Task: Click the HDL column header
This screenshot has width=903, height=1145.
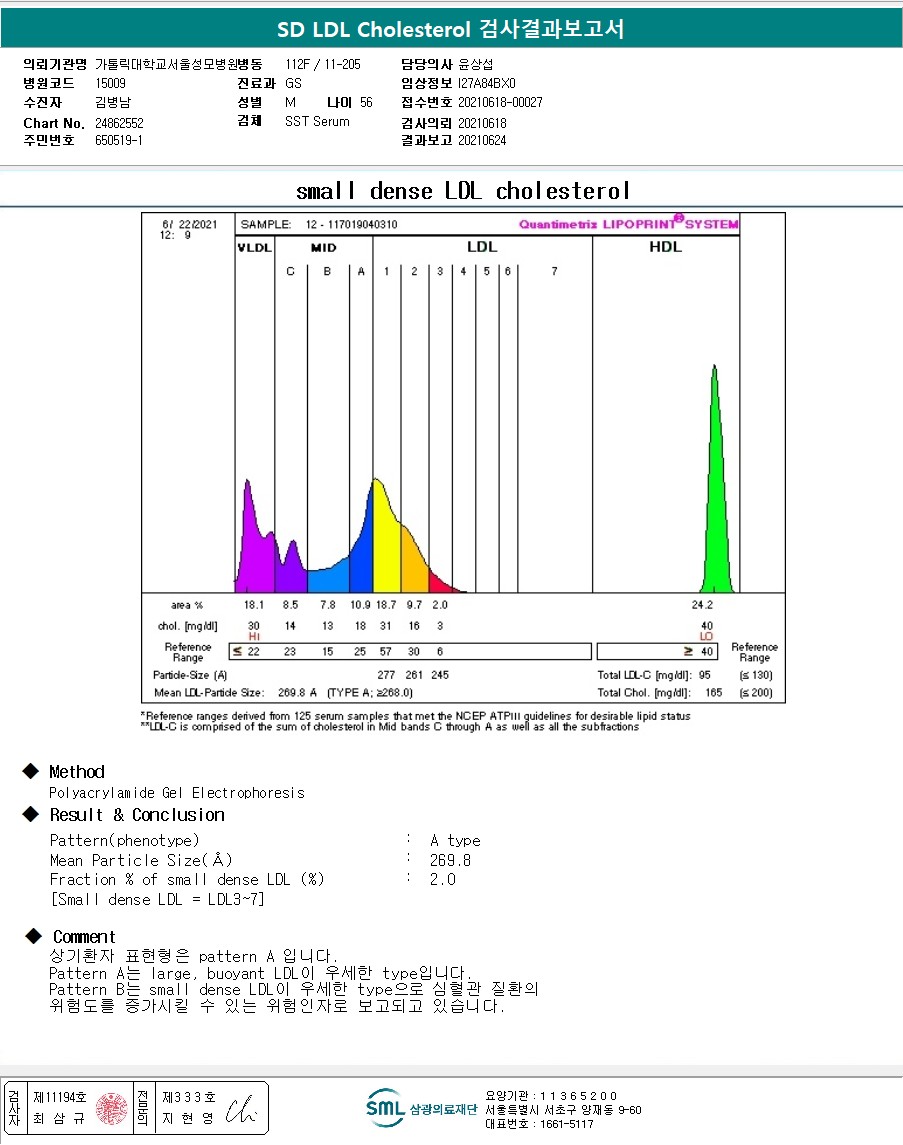Action: coord(665,247)
